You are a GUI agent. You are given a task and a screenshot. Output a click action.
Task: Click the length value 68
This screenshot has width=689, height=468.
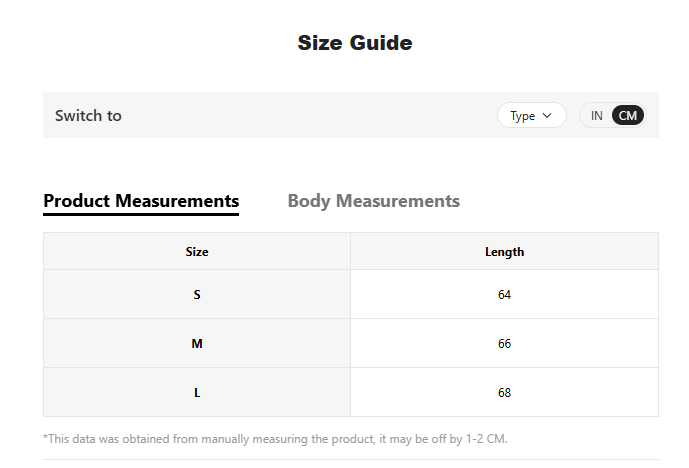pyautogui.click(x=504, y=392)
